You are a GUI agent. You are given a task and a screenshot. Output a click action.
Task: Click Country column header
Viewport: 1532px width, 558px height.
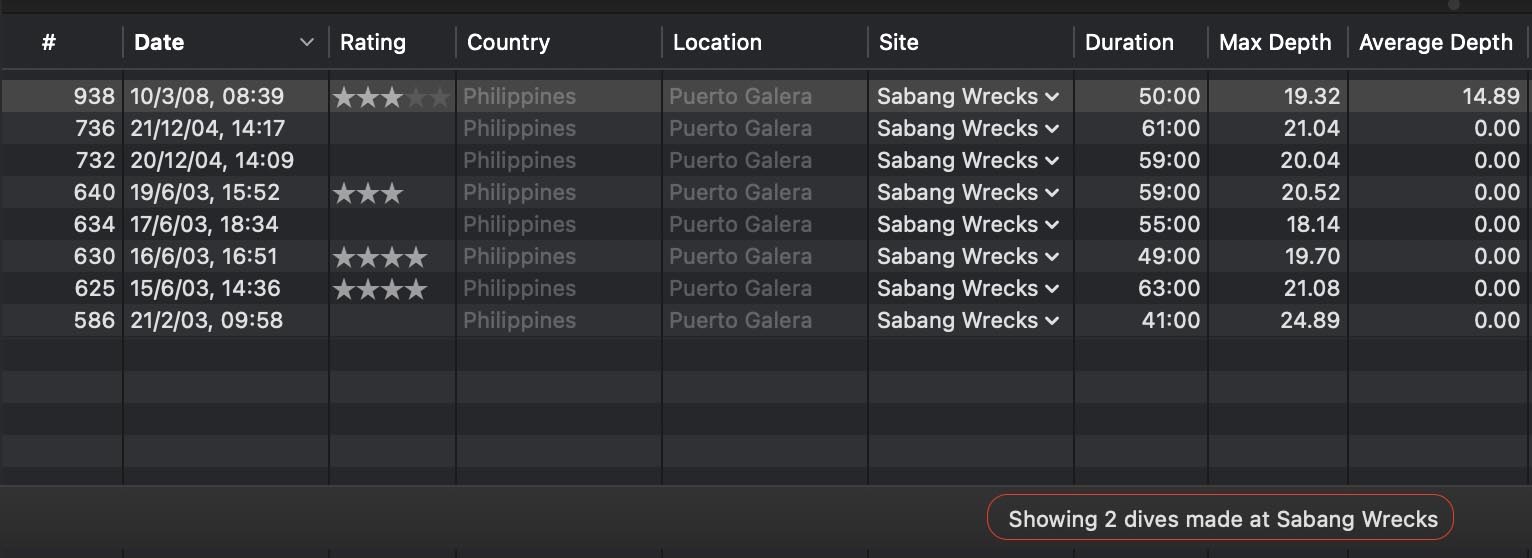tap(508, 42)
